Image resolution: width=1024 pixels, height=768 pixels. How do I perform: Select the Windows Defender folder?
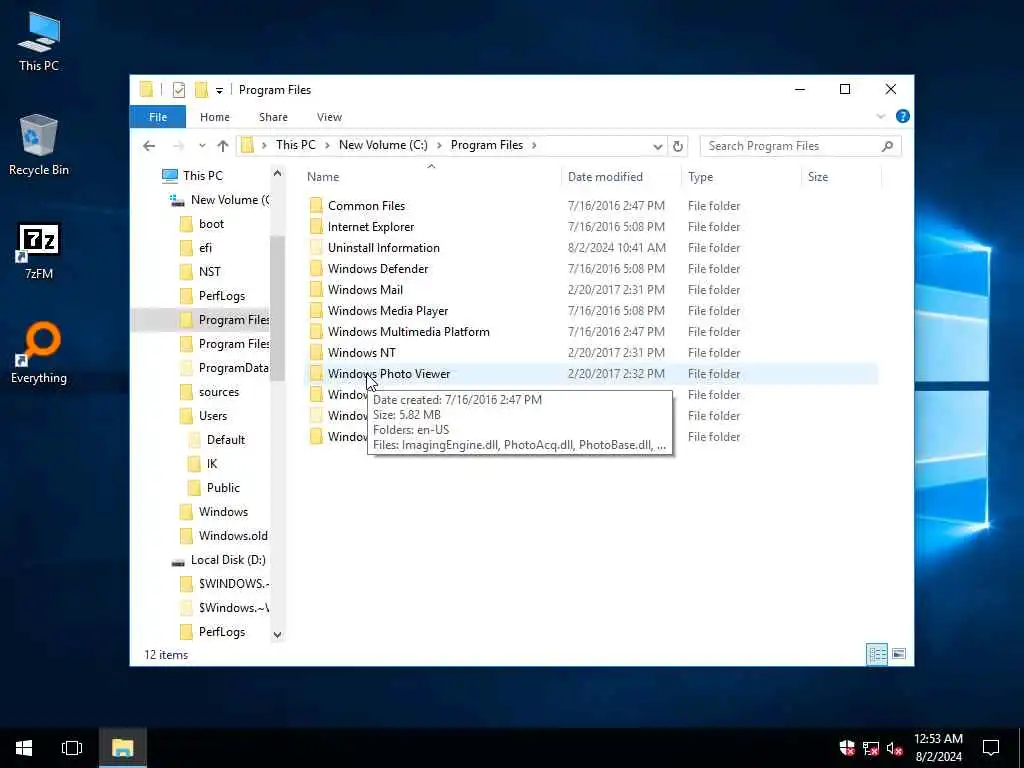[x=377, y=268]
